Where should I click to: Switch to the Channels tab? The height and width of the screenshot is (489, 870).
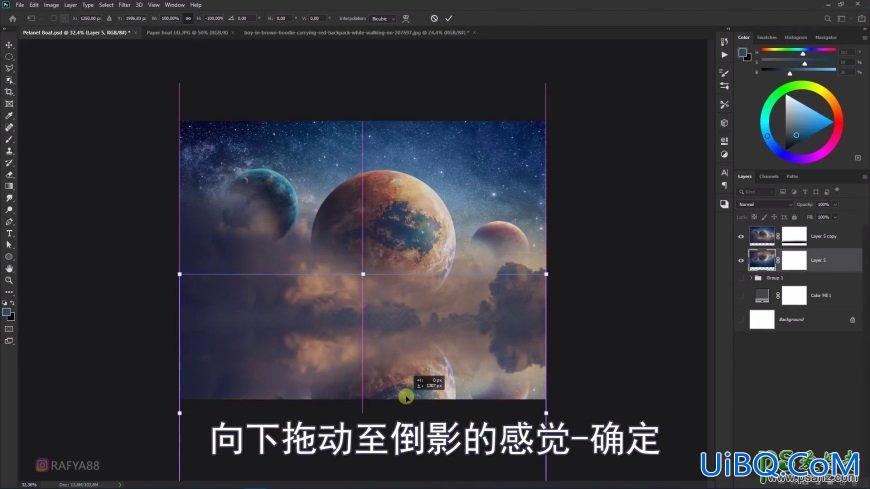coord(768,177)
